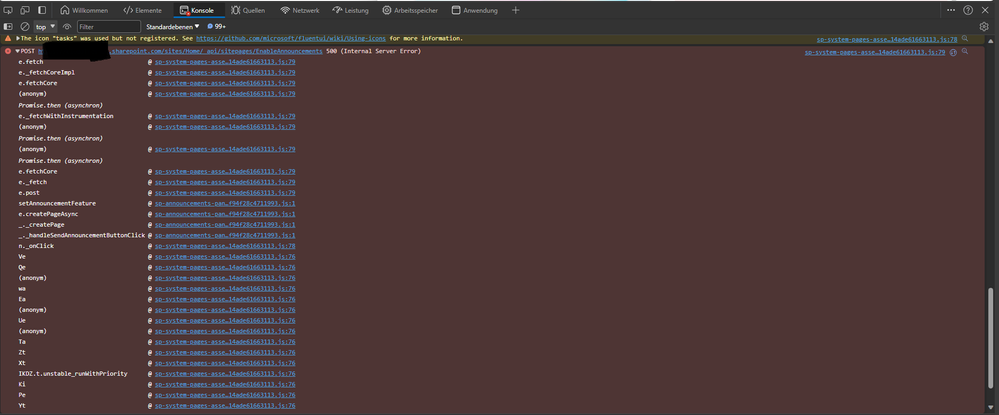Click the warning triangle icon

(x=8, y=39)
